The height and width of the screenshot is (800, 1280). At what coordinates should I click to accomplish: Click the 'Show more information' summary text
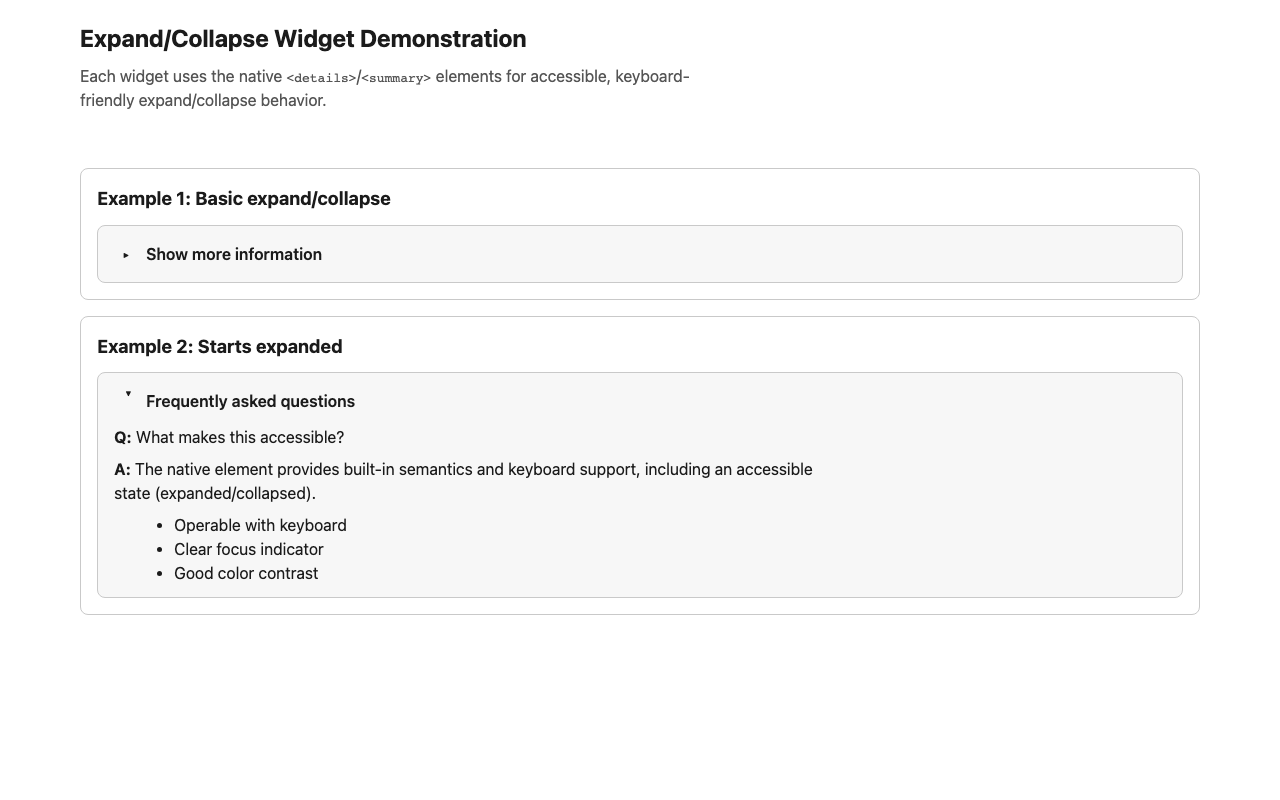point(233,254)
